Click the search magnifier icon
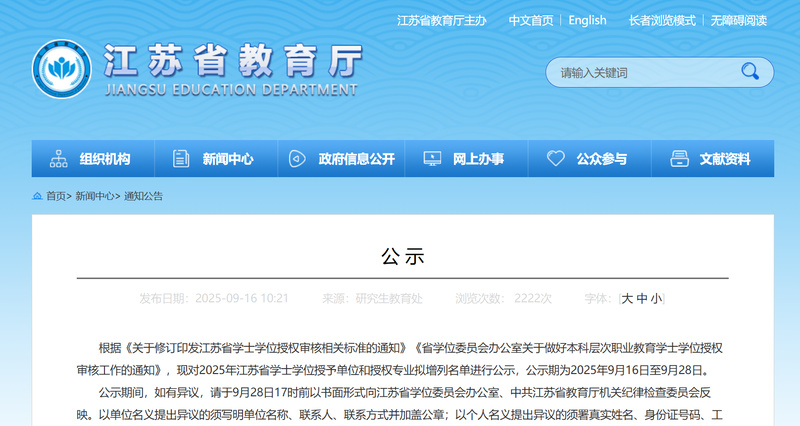This screenshot has height=426, width=800. (749, 71)
